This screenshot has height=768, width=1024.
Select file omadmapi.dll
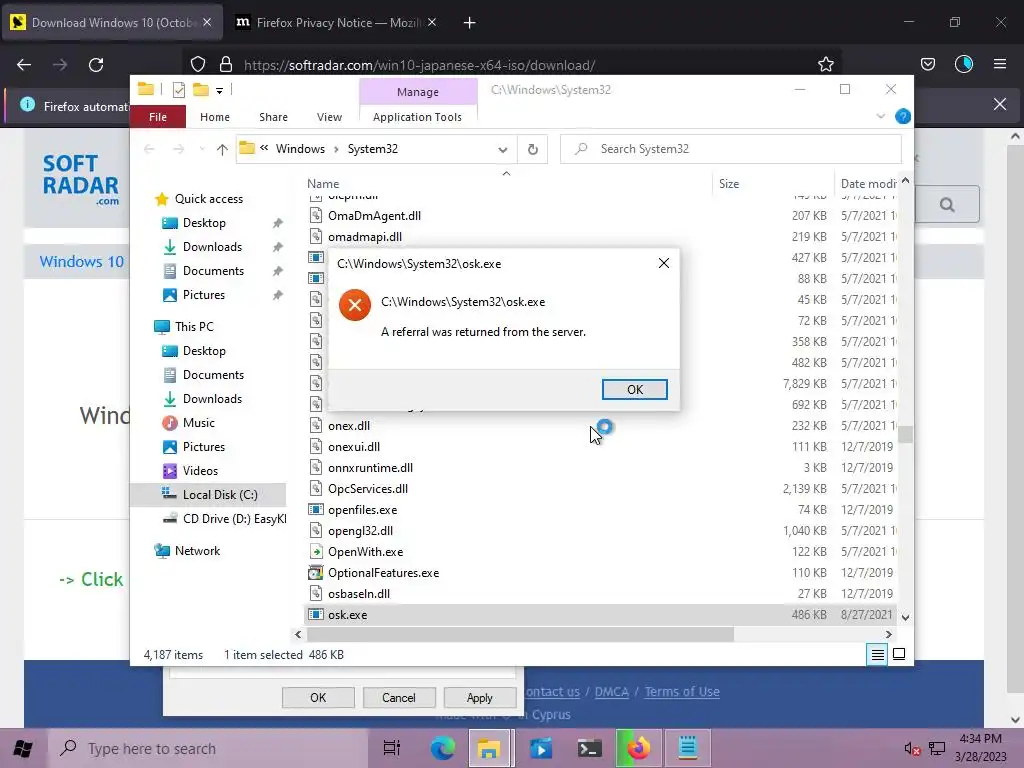(364, 236)
